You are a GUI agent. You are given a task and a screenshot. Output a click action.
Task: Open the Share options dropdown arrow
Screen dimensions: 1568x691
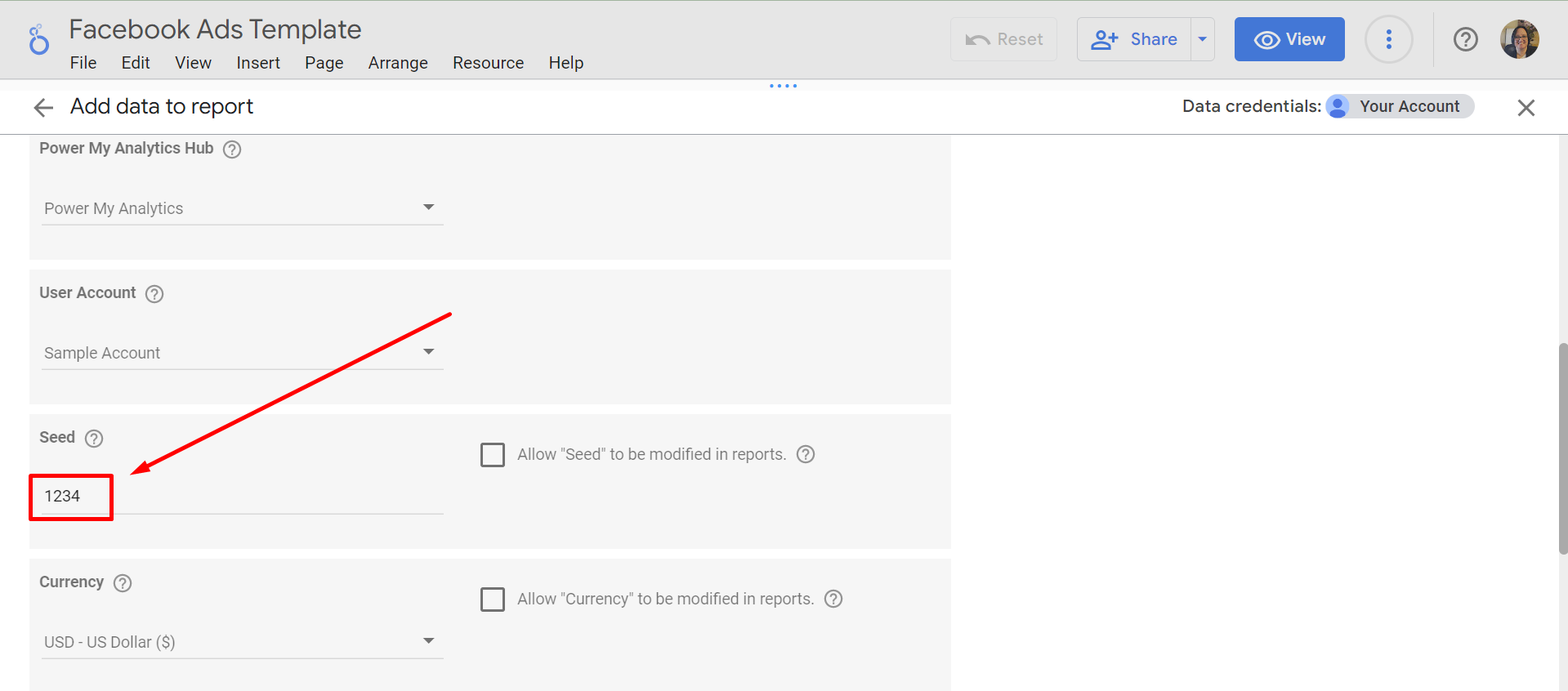click(1202, 39)
